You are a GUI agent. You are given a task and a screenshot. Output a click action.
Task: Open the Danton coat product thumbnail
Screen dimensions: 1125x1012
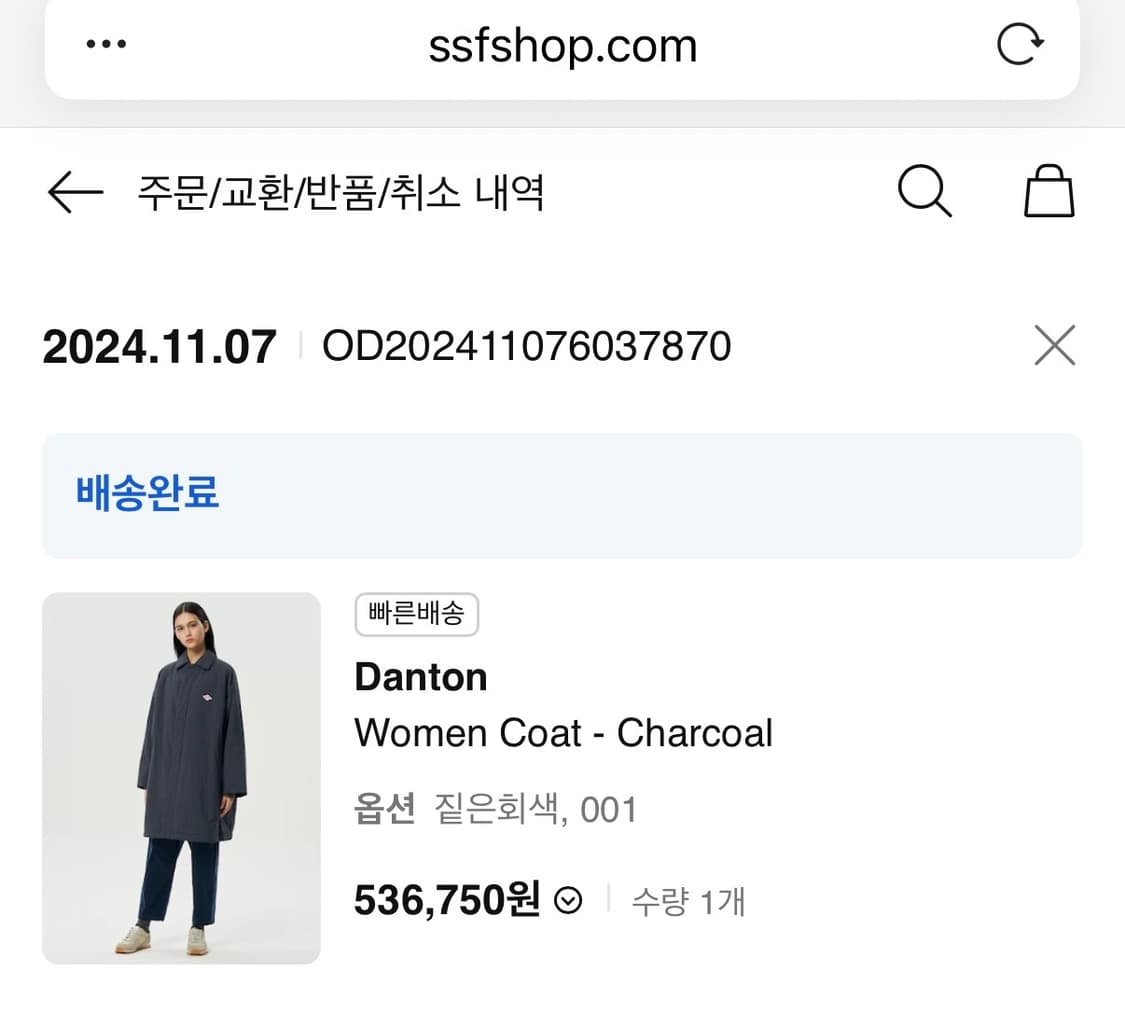[181, 778]
